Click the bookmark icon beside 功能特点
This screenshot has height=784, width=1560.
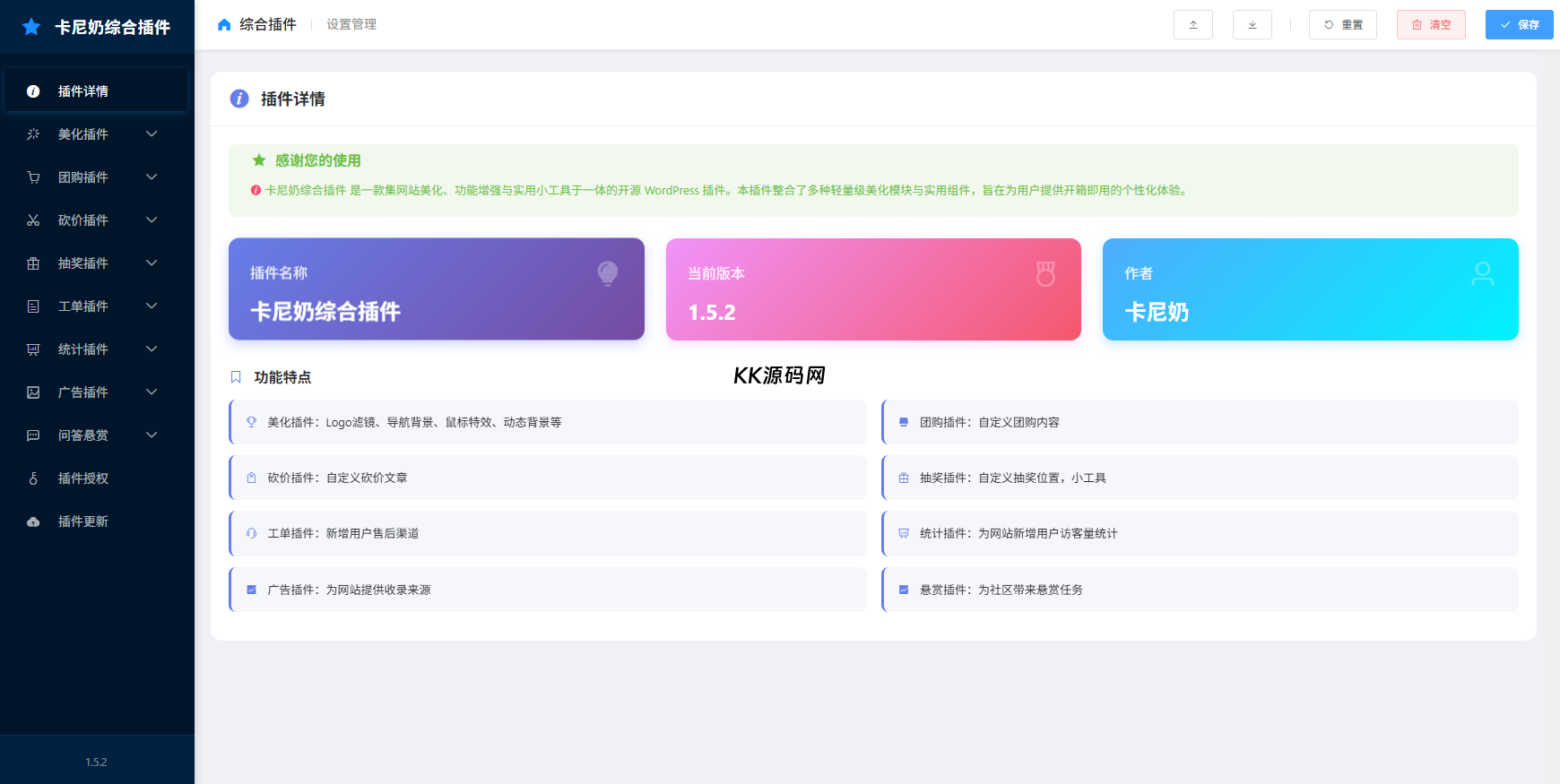[236, 377]
